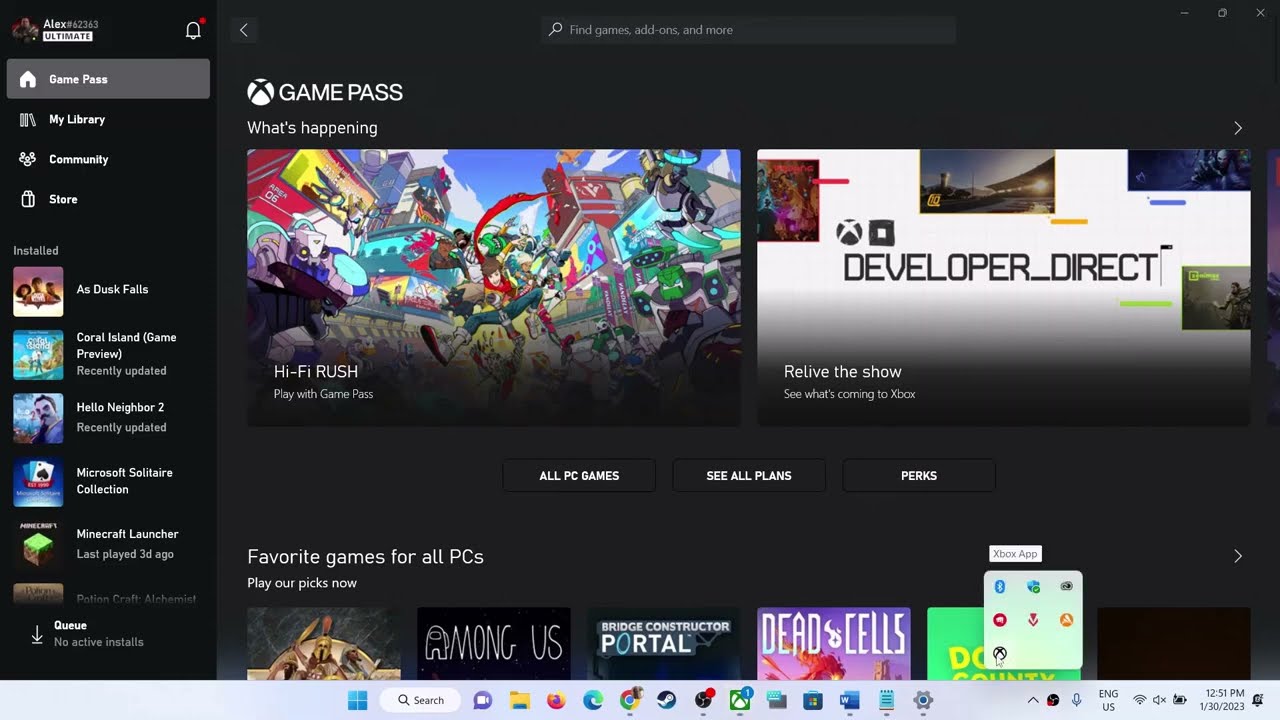Viewport: 1280px width, 720px height.
Task: Open Coral Island (Game Preview)
Action: 108,354
